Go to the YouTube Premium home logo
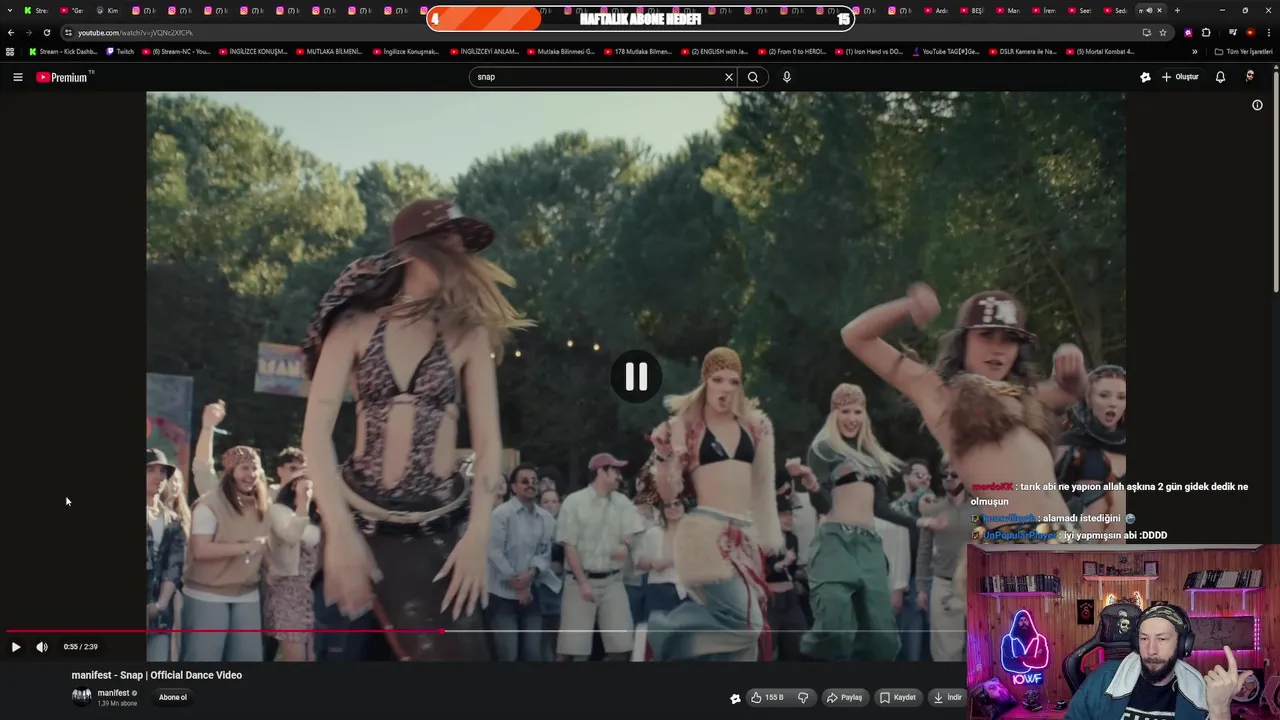 (63, 77)
